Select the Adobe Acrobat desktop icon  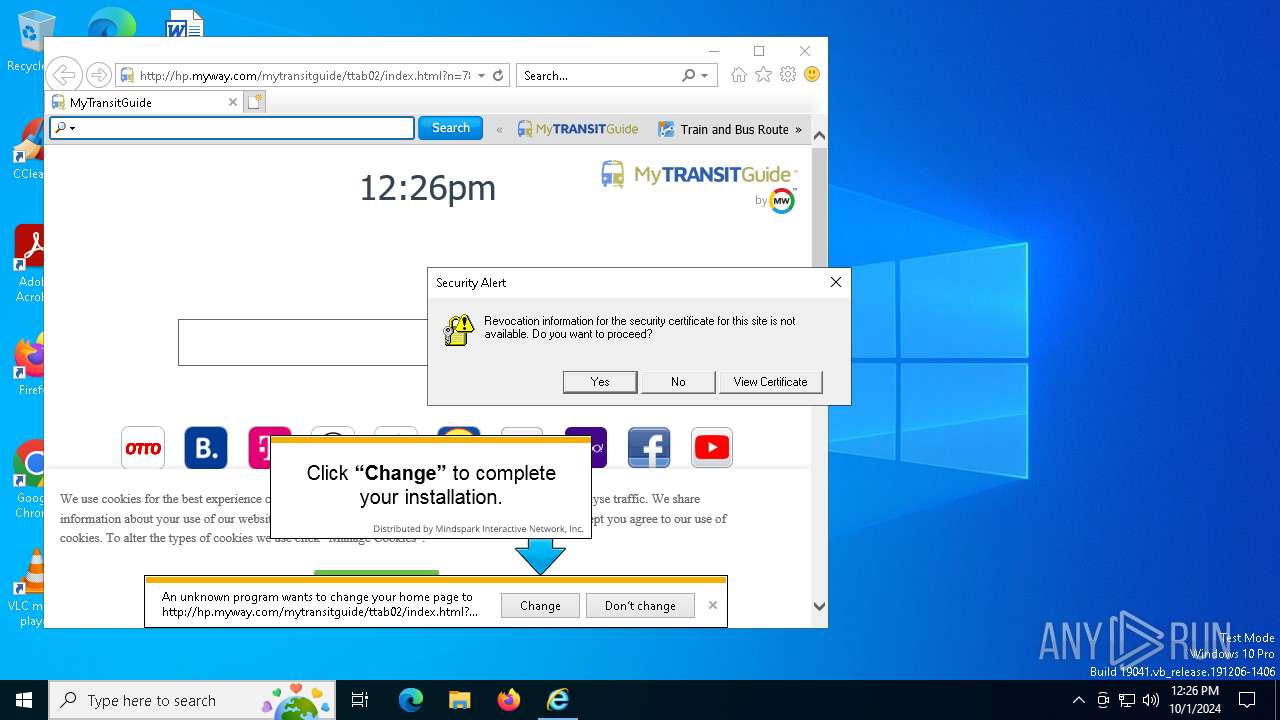pos(29,264)
